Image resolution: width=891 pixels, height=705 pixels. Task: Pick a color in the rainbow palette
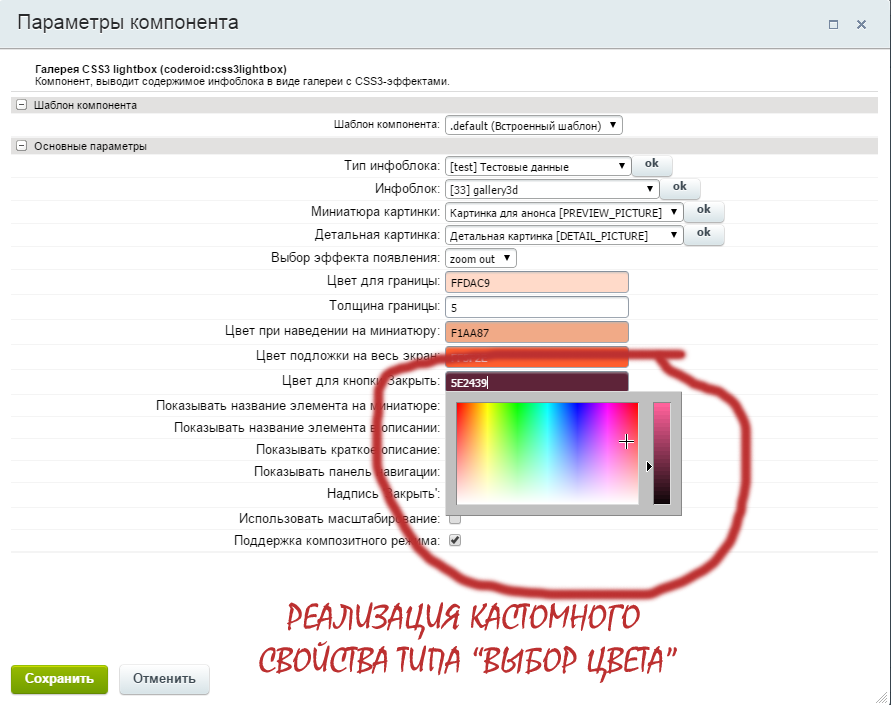coord(546,452)
